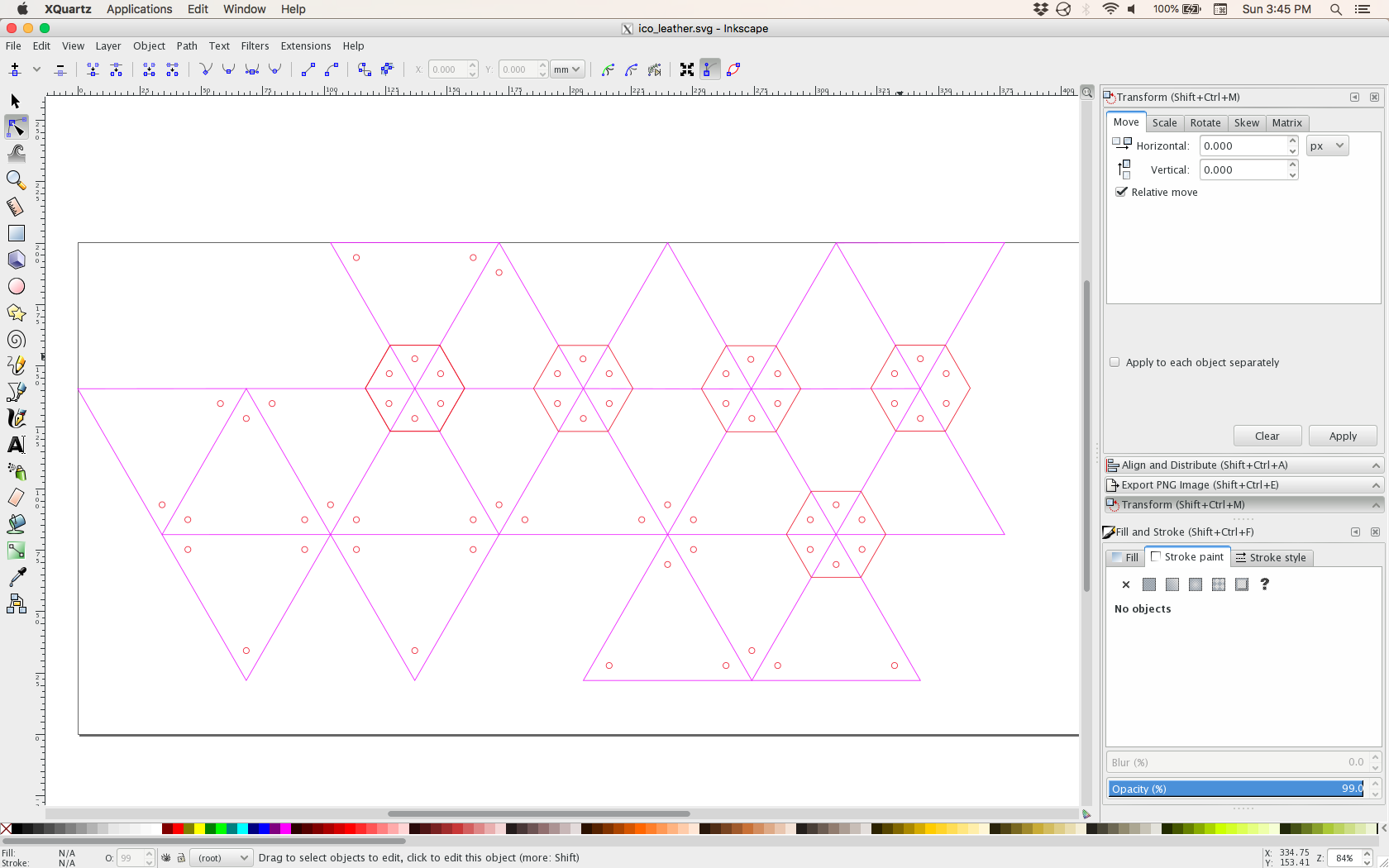Click the Apply button
The height and width of the screenshot is (868, 1389).
pyautogui.click(x=1343, y=436)
